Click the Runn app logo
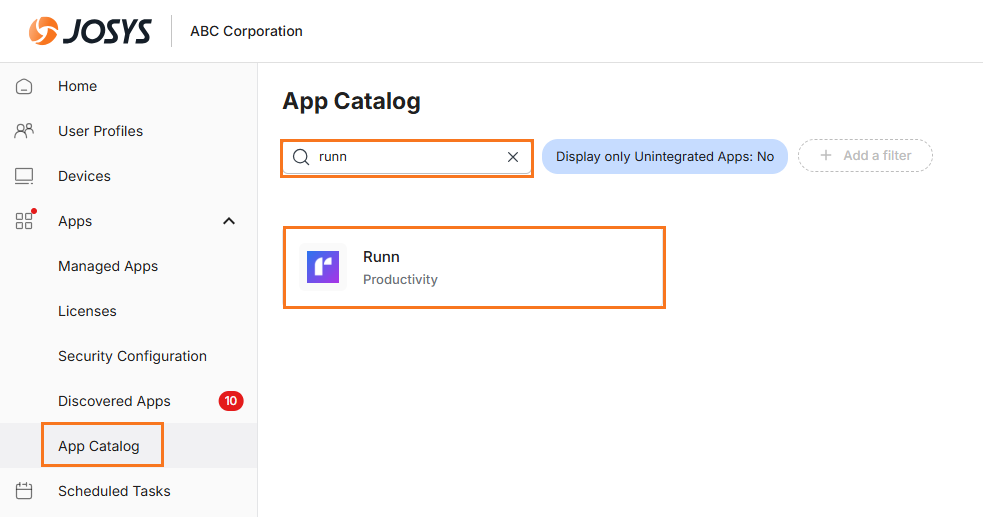Viewport: 983px width, 517px height. 323,267
